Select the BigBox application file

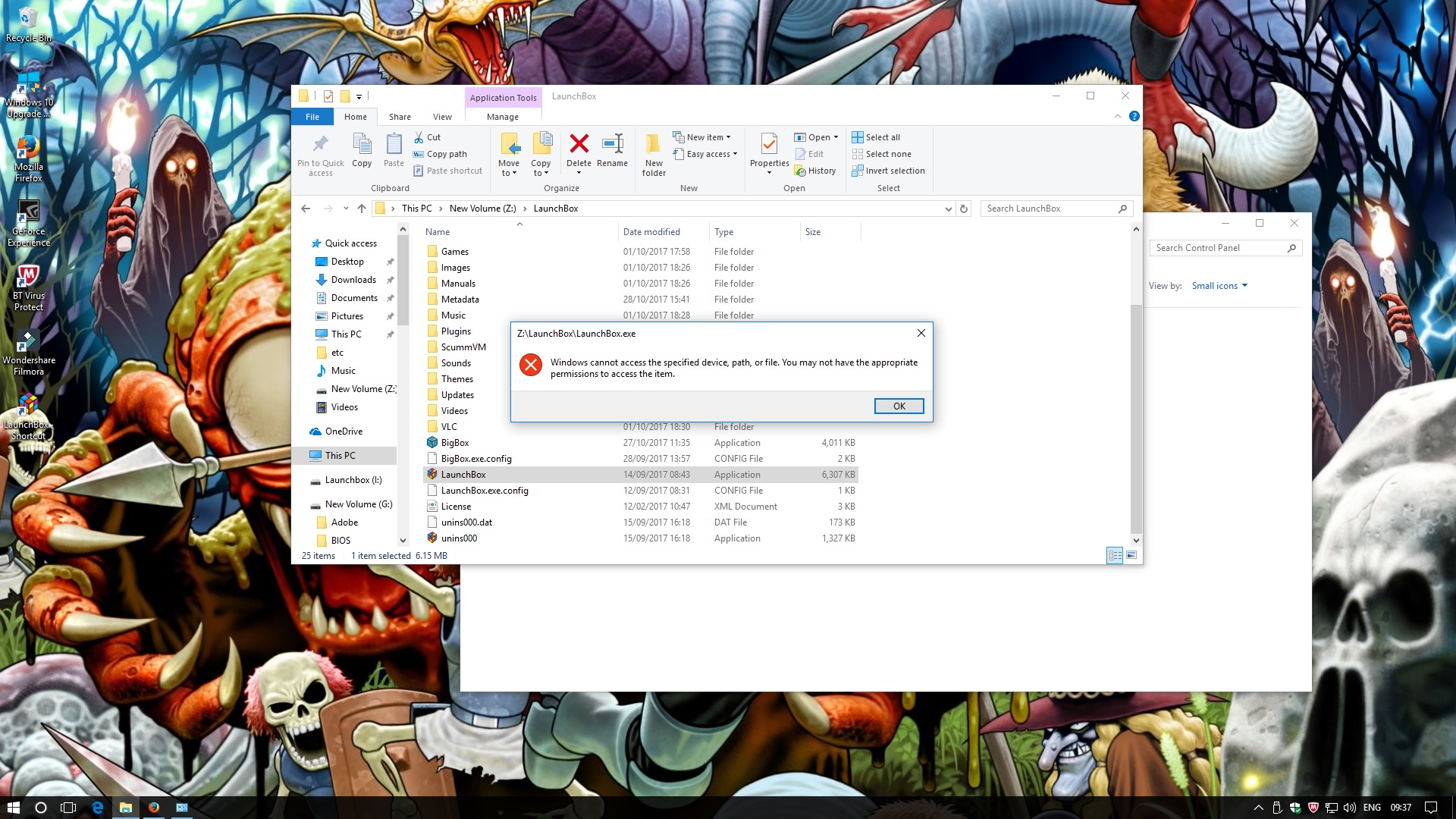[x=455, y=443]
